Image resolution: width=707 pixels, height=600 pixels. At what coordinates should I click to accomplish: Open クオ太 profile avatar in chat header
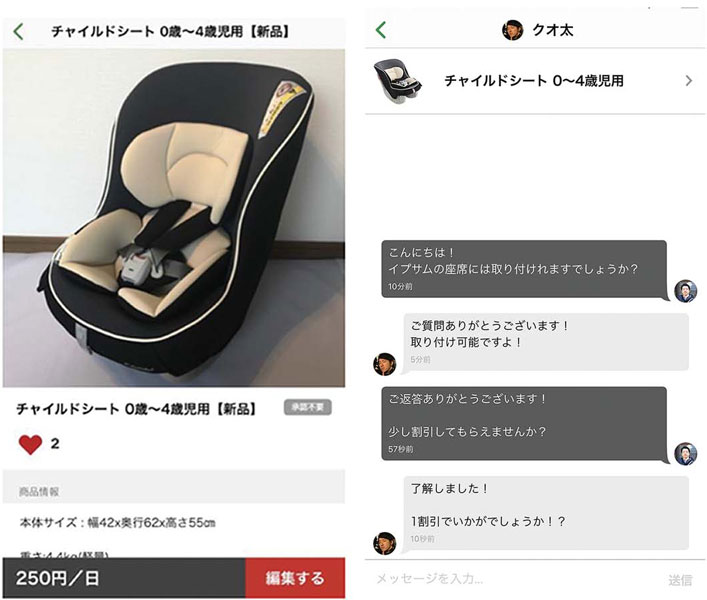pos(513,30)
